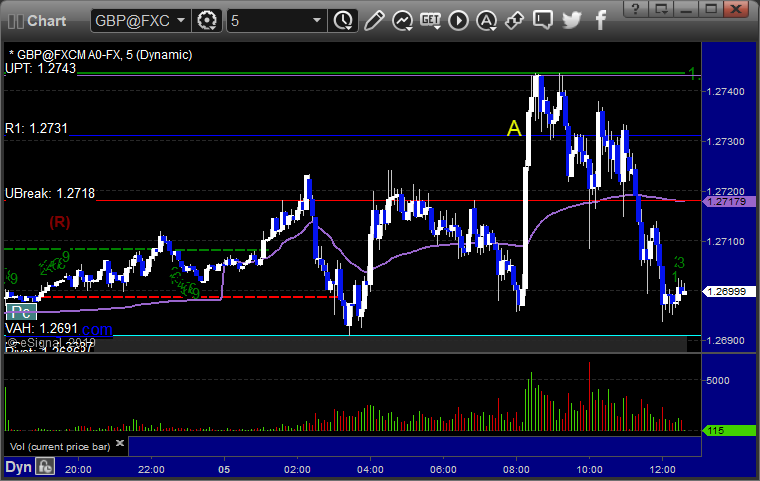The width and height of the screenshot is (760, 481).
Task: Open the alerts A icon
Action: point(486,21)
